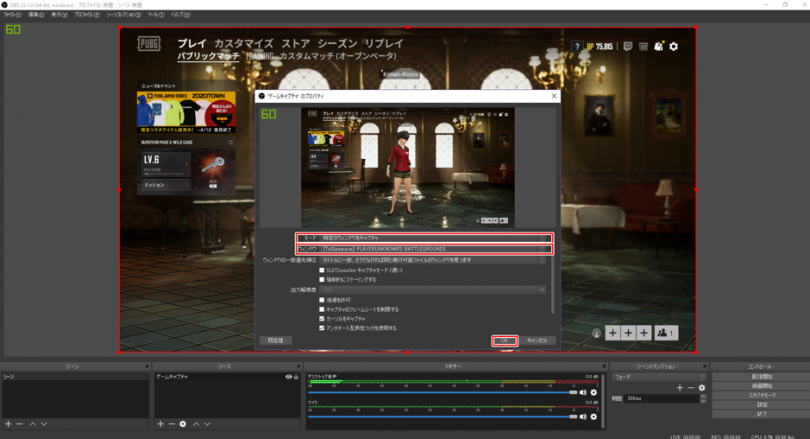Open the PUBG chat message icon
The height and width of the screenshot is (439, 810).
click(x=628, y=46)
